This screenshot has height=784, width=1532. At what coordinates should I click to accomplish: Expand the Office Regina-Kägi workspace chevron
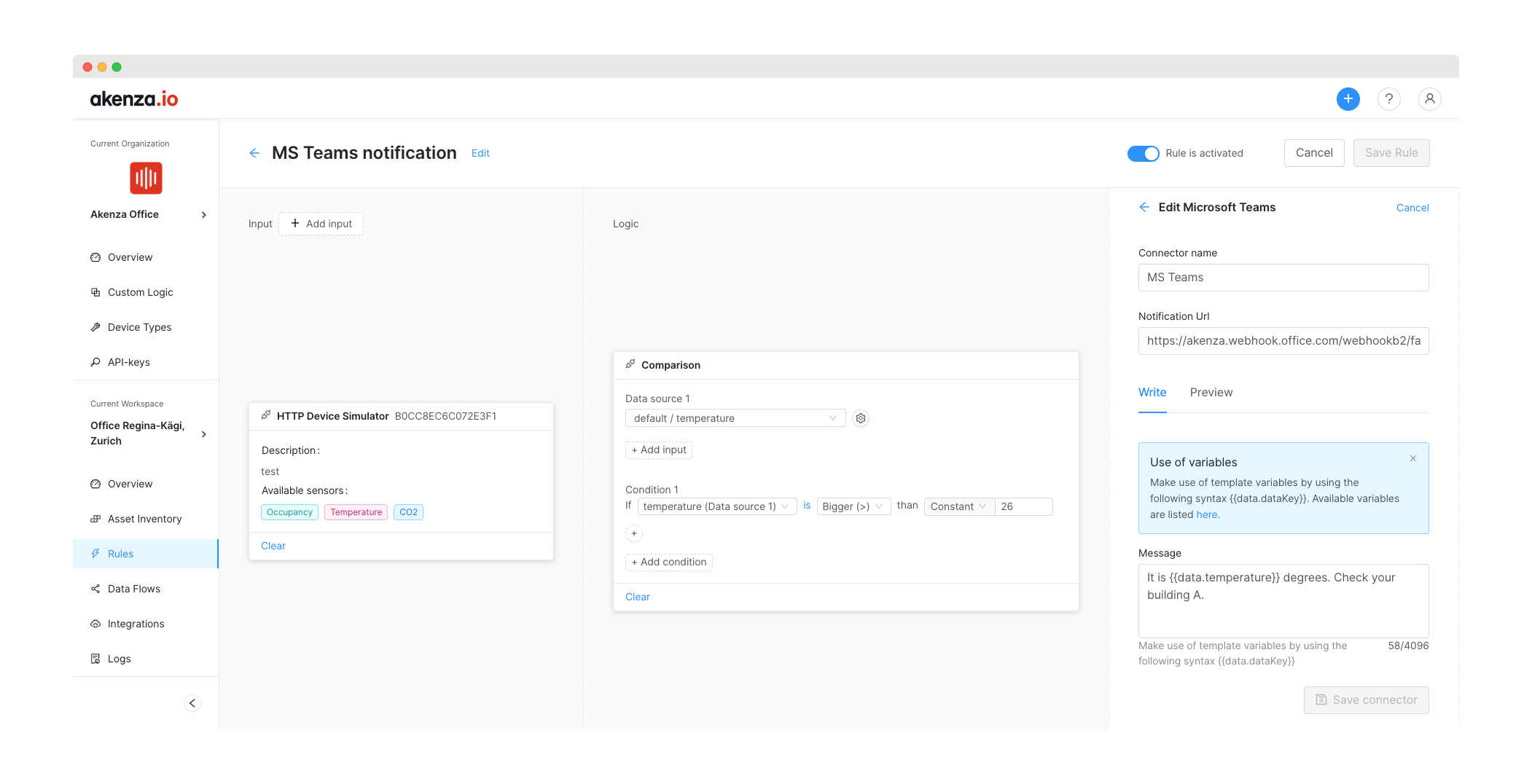pos(204,434)
